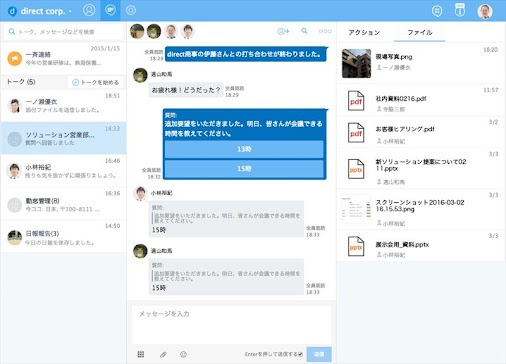Open talk with 小林裕紀 in list
The height and width of the screenshot is (364, 506).
coord(63,170)
